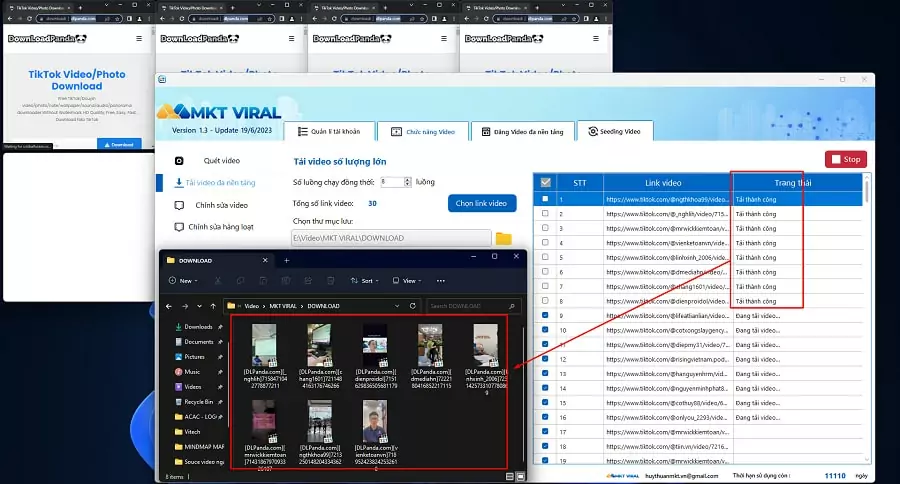Refresh the DOWNLOAD folder view

tap(412, 306)
